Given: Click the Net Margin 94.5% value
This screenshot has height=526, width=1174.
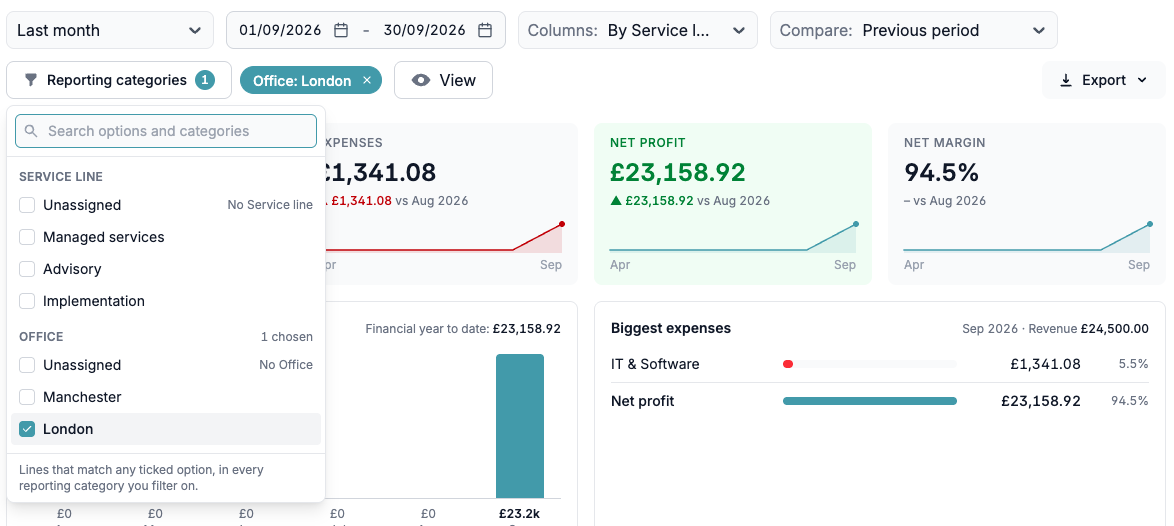Looking at the screenshot, I should coord(941,173).
